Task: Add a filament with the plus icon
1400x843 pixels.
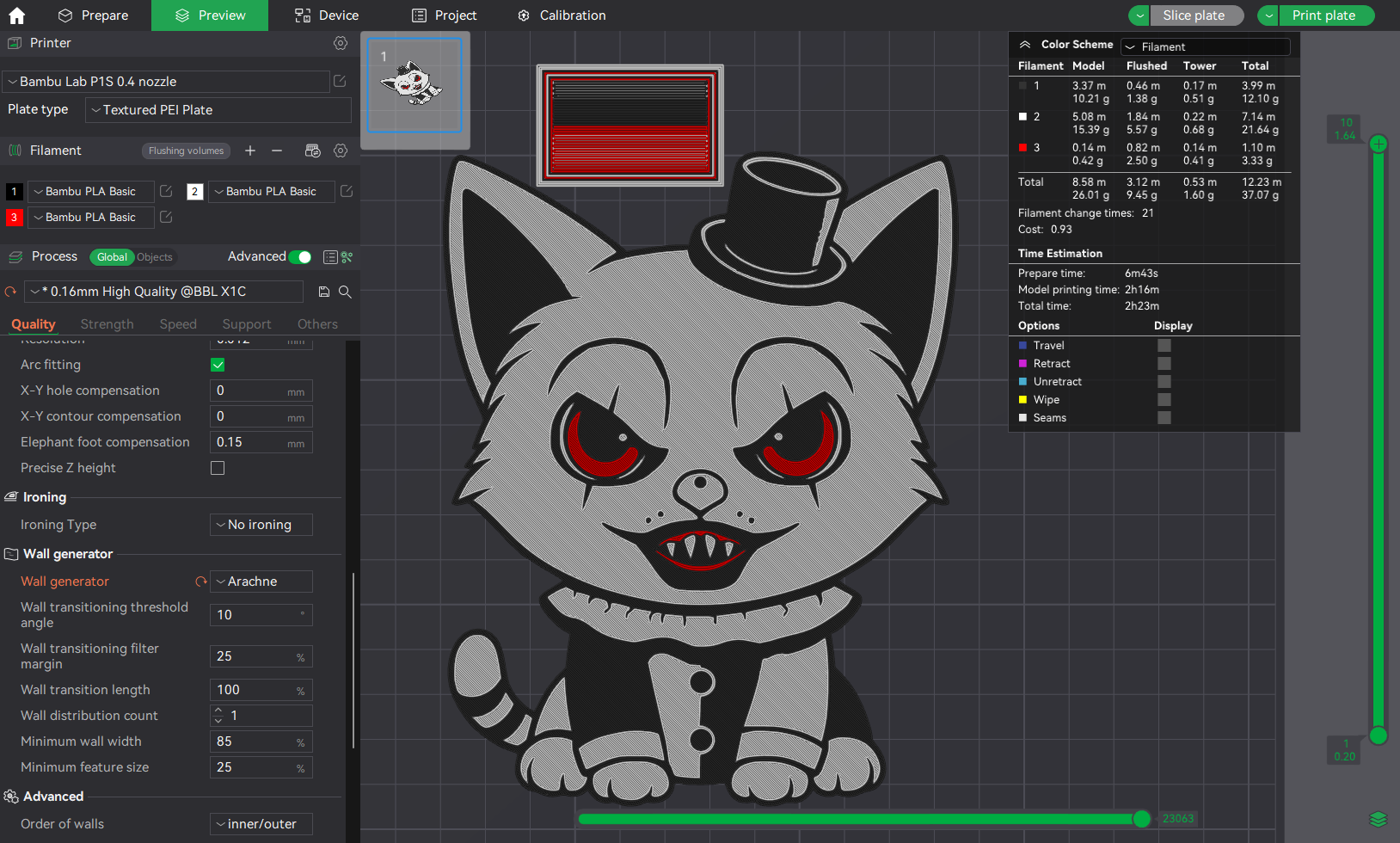Action: [x=250, y=151]
